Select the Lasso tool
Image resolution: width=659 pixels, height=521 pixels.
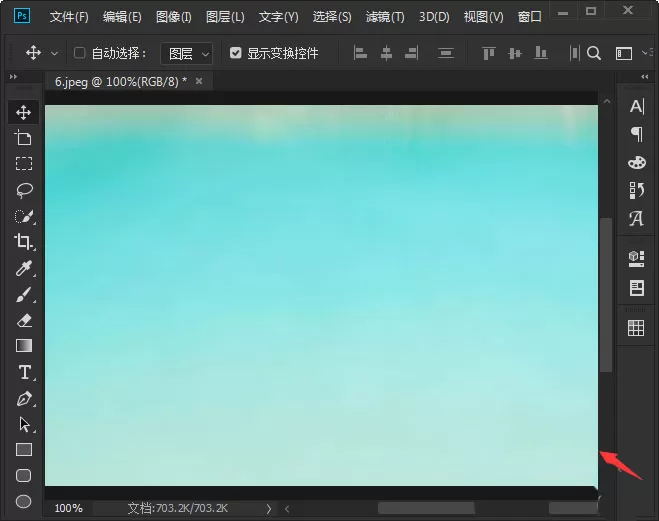tap(24, 190)
